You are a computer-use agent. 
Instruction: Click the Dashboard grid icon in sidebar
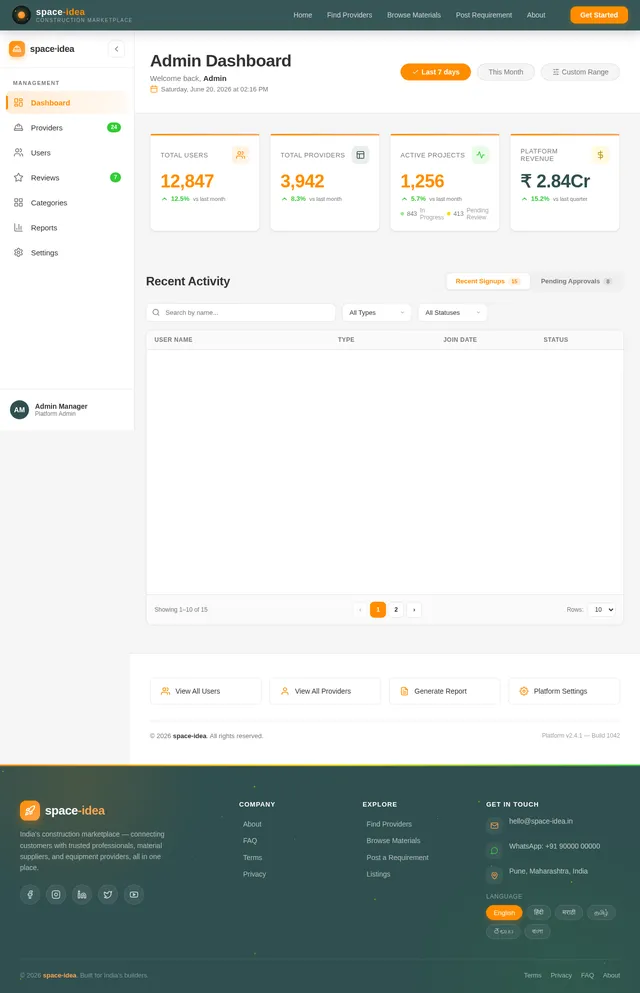(x=18, y=103)
